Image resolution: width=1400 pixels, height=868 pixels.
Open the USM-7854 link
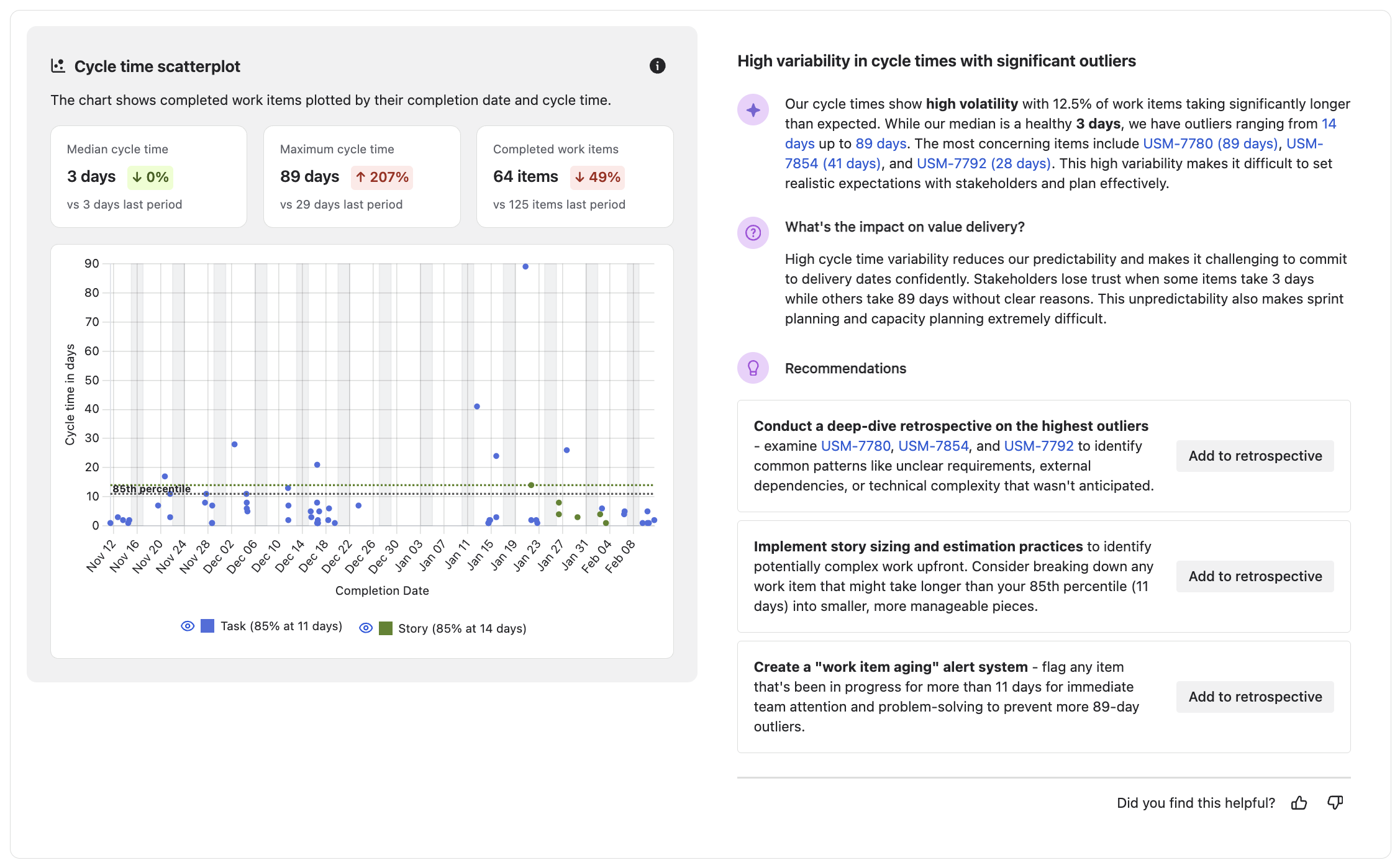tap(834, 164)
